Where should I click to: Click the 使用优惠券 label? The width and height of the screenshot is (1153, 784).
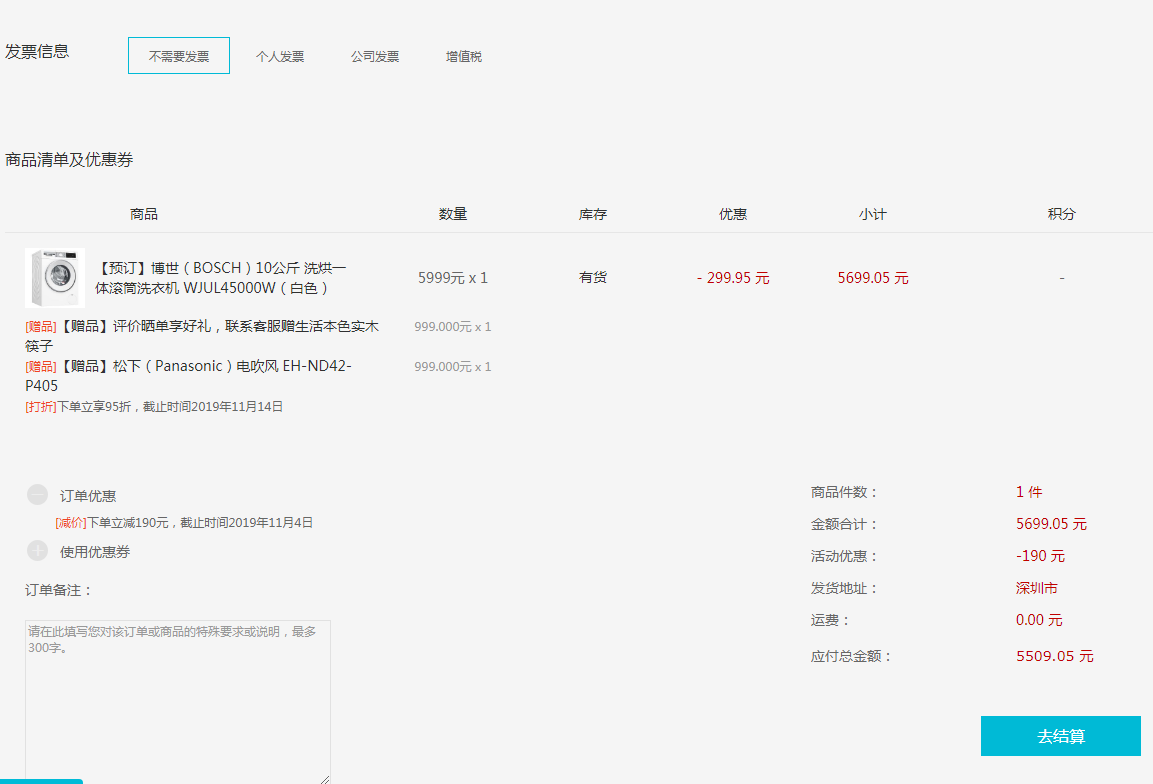tap(95, 552)
